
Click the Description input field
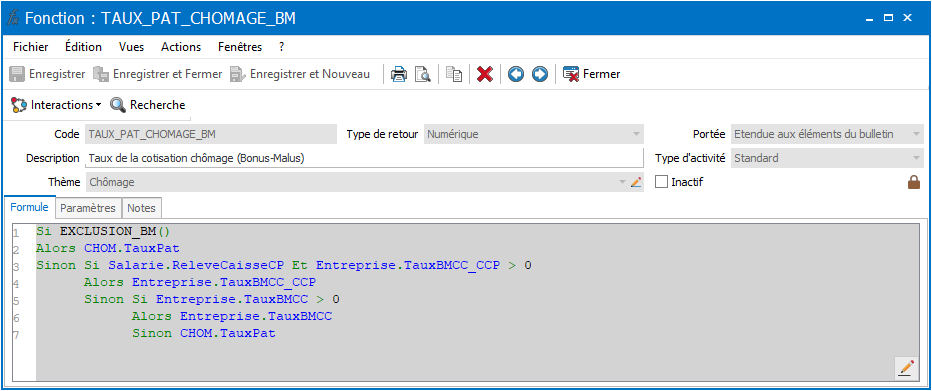[364, 158]
